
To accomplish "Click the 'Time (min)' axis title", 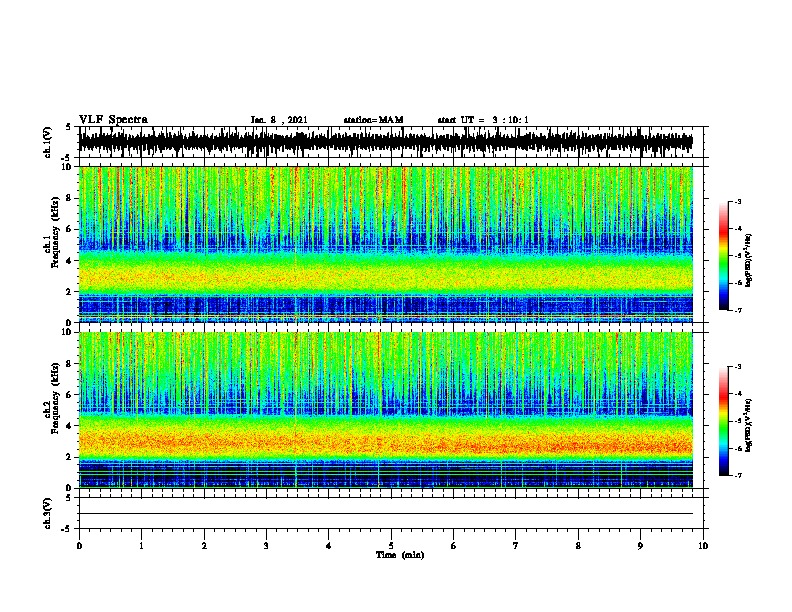I will click(x=400, y=555).
